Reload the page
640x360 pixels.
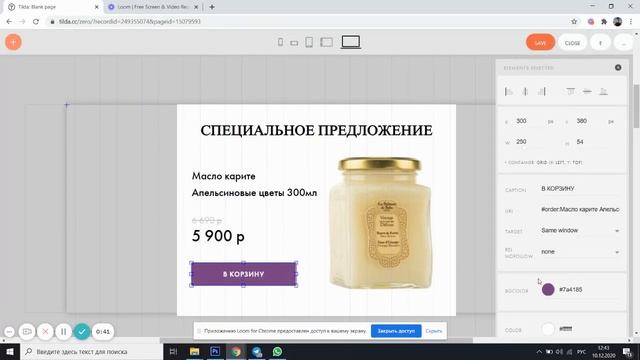pyautogui.click(x=36, y=22)
